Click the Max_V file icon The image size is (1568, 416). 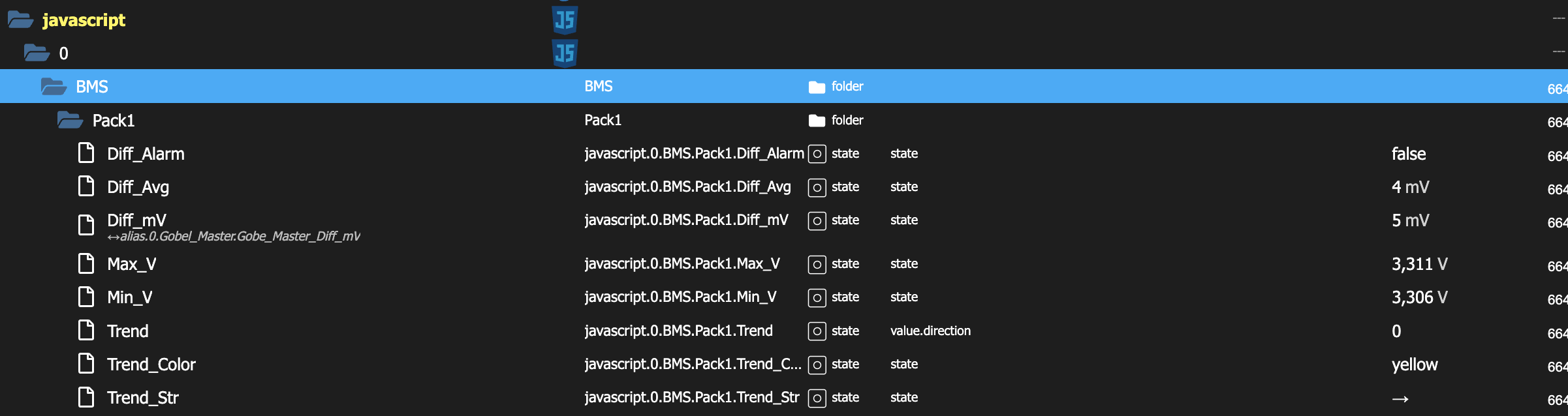86,263
